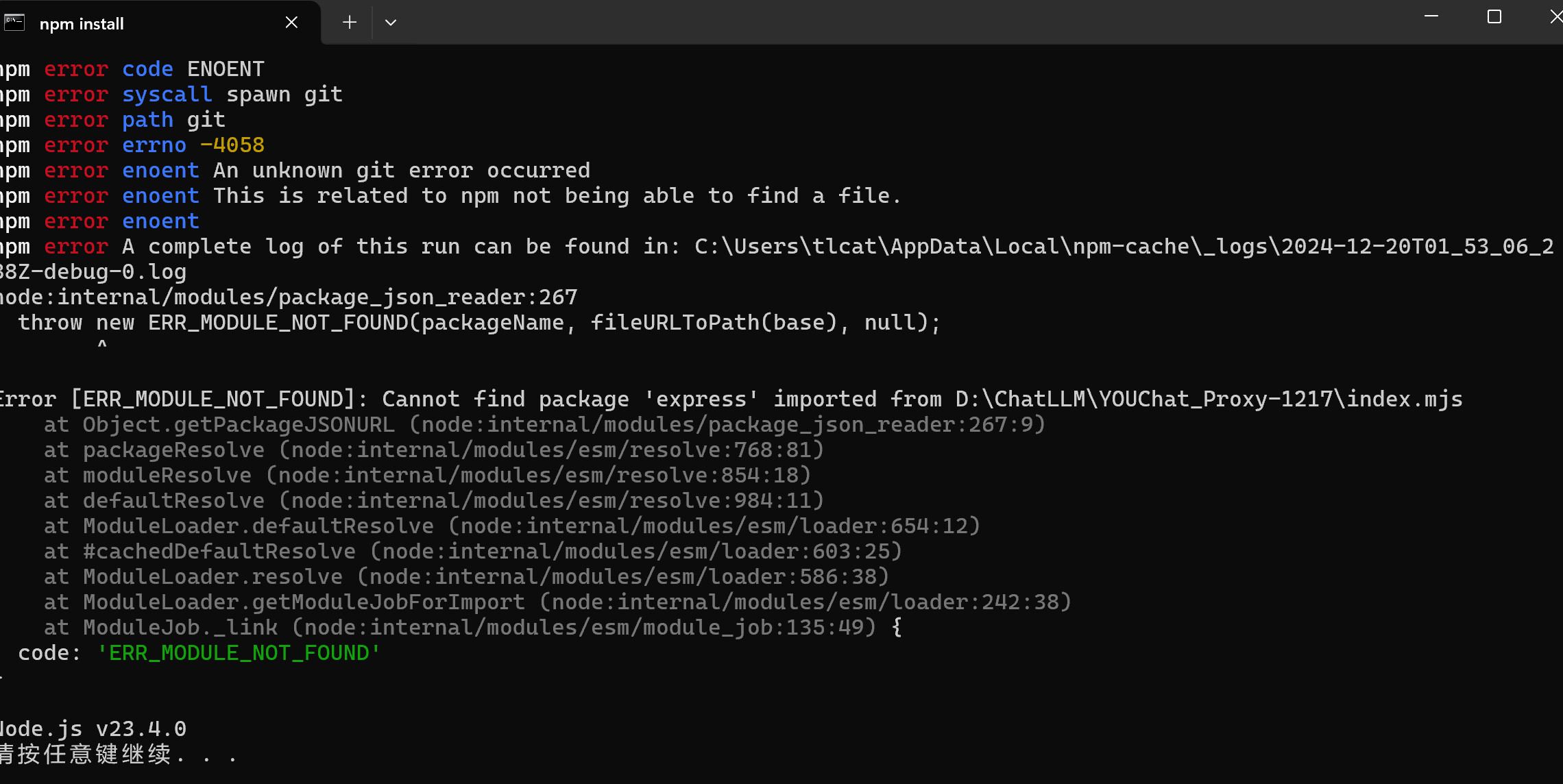1563x784 pixels.
Task: Click the 'express' package name in the error
Action: click(701, 400)
